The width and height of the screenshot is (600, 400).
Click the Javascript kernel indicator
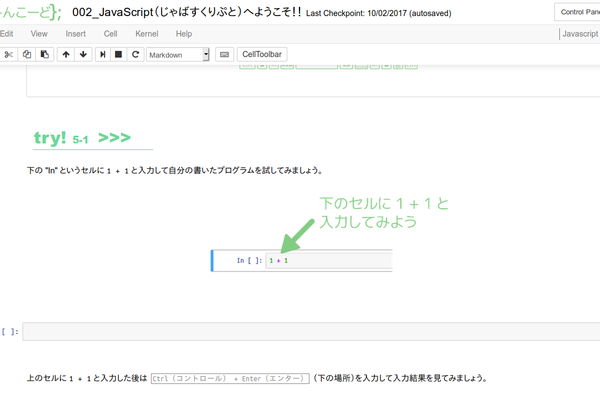[580, 34]
